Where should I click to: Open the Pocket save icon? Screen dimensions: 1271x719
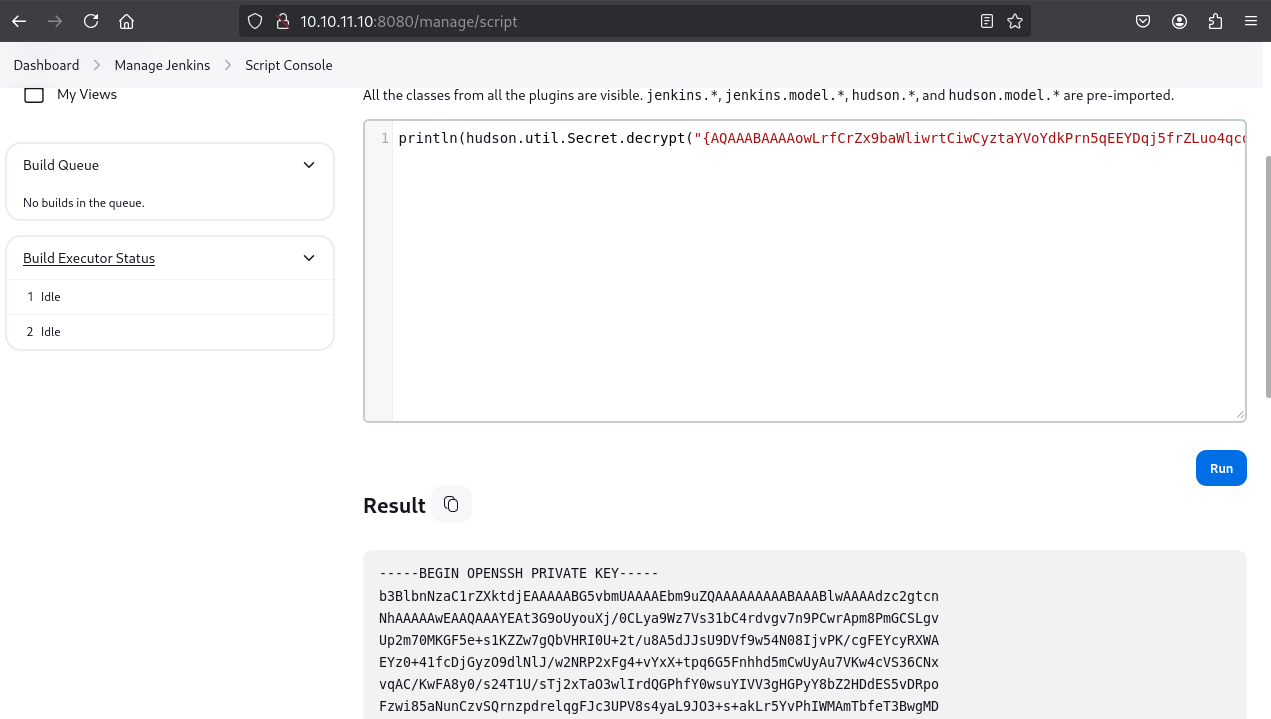click(x=1143, y=21)
